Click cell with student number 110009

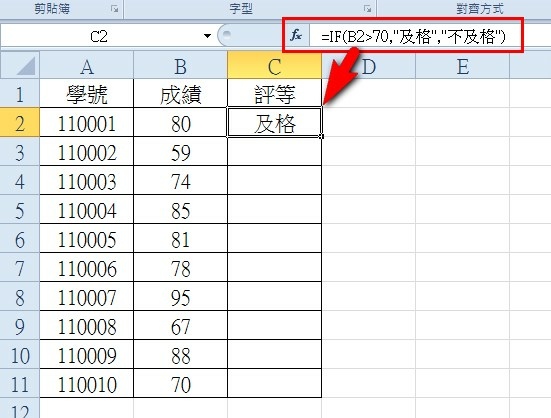[x=86, y=354]
